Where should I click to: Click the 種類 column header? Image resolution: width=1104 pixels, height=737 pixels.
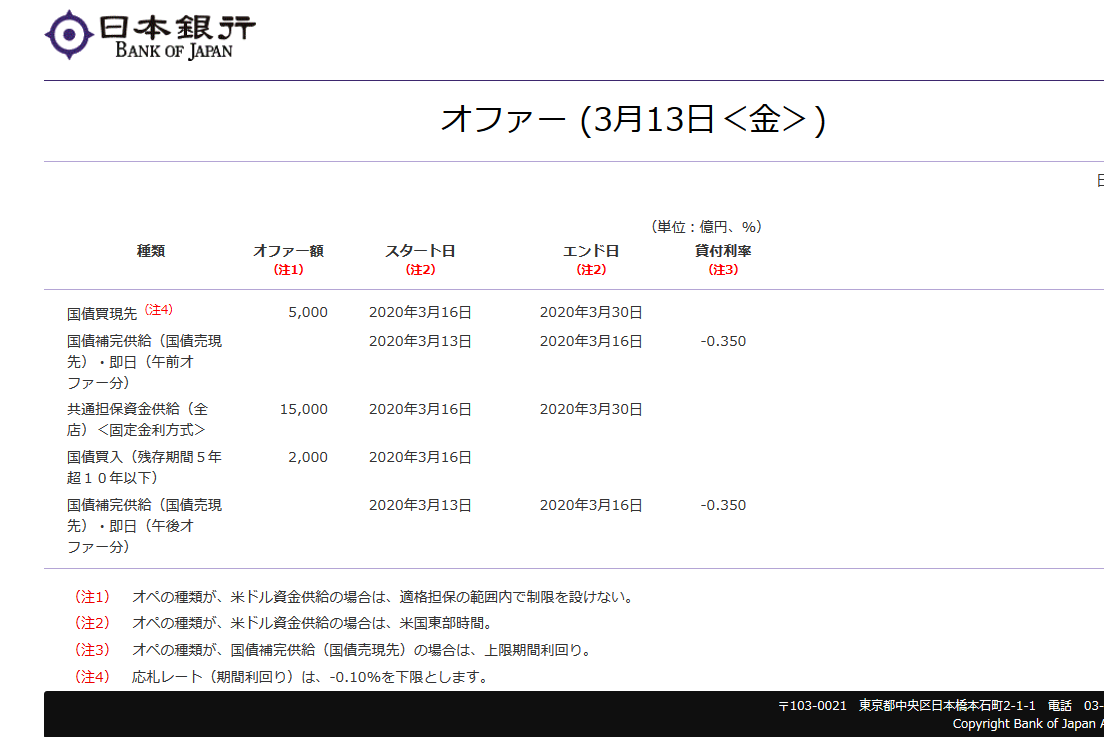(x=151, y=251)
